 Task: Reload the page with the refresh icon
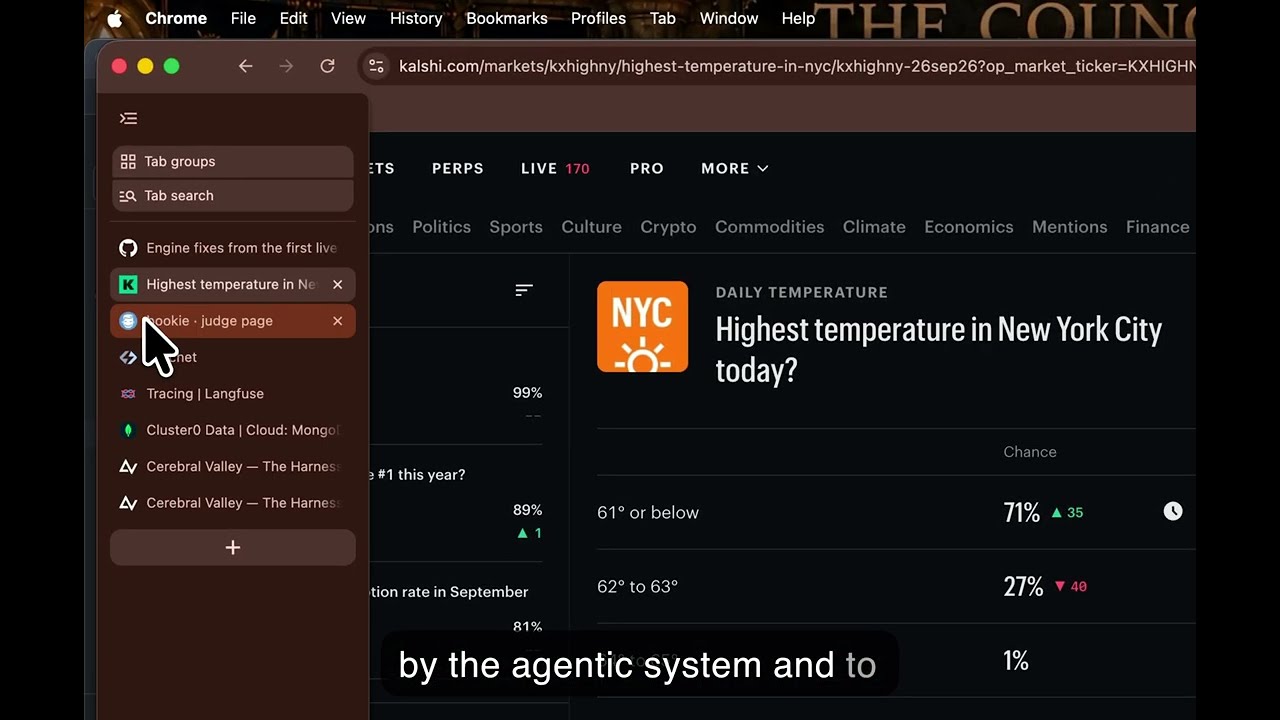tap(327, 66)
